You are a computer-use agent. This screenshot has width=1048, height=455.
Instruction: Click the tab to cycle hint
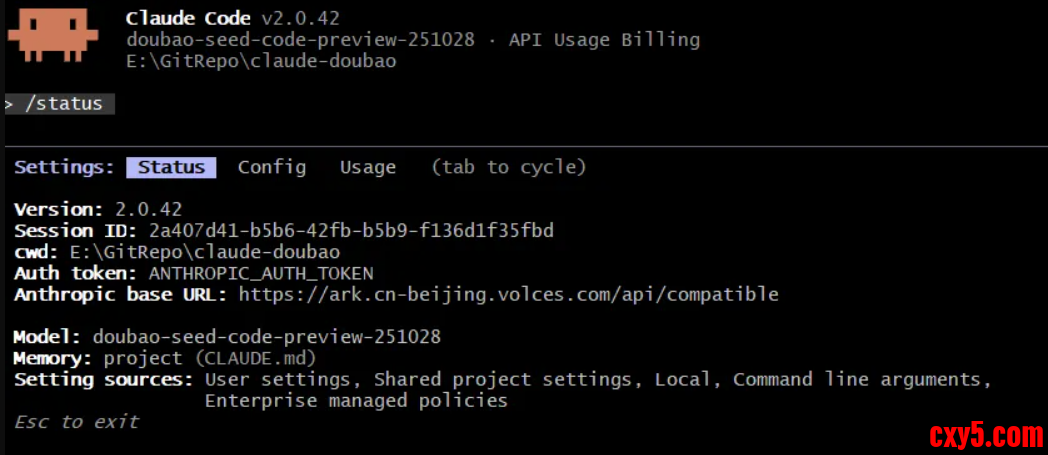click(508, 167)
